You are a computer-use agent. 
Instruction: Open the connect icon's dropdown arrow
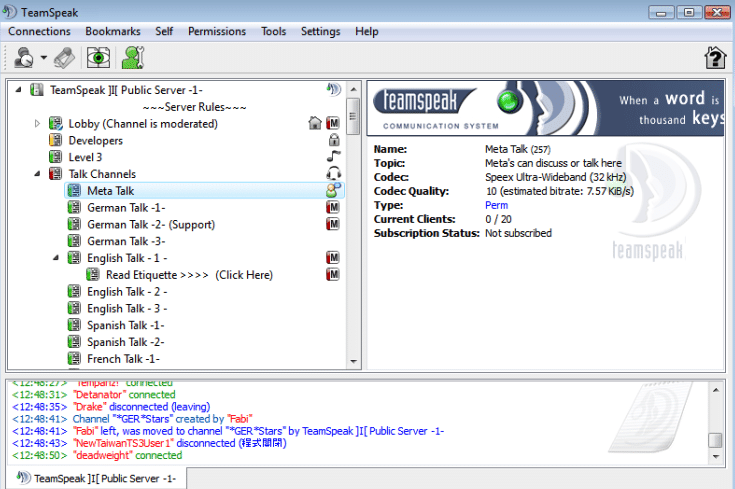[44, 58]
